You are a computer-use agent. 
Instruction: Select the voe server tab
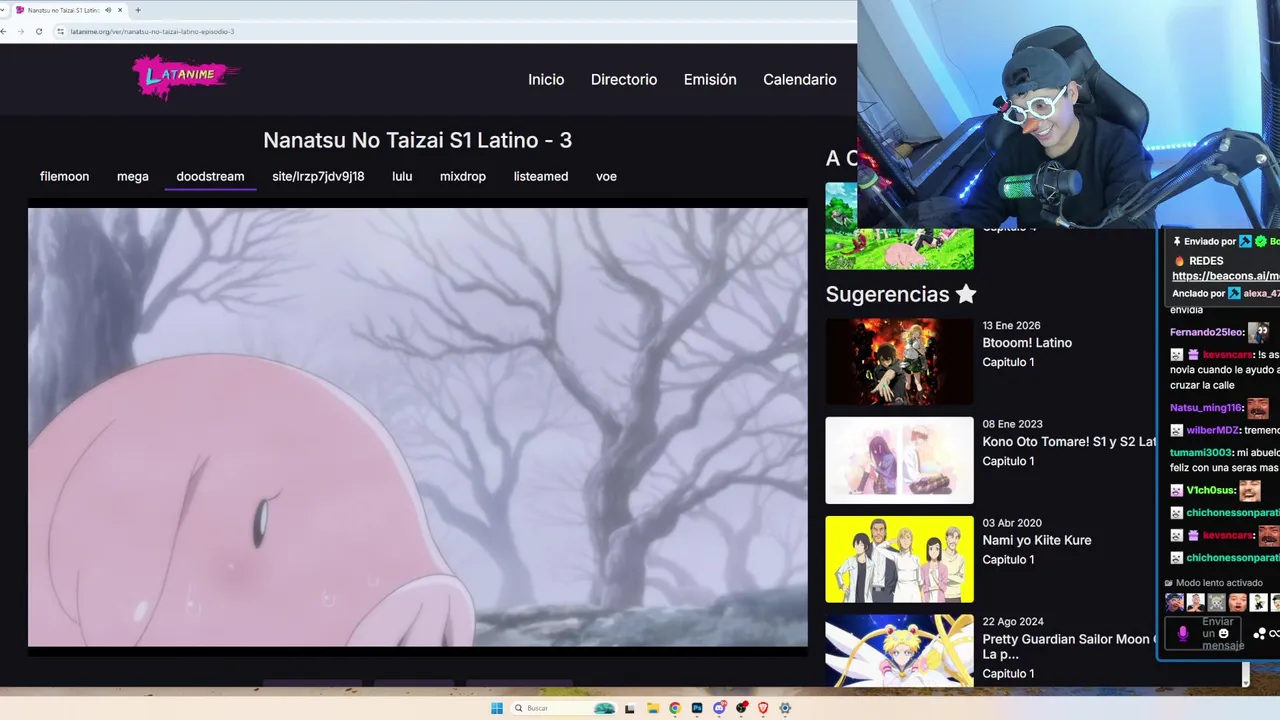pyautogui.click(x=606, y=176)
